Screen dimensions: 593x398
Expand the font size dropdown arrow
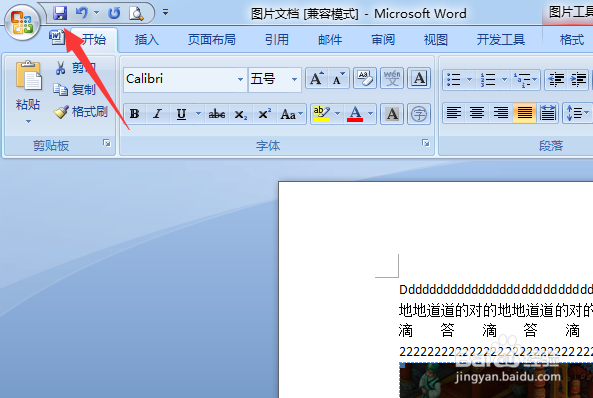[x=294, y=79]
